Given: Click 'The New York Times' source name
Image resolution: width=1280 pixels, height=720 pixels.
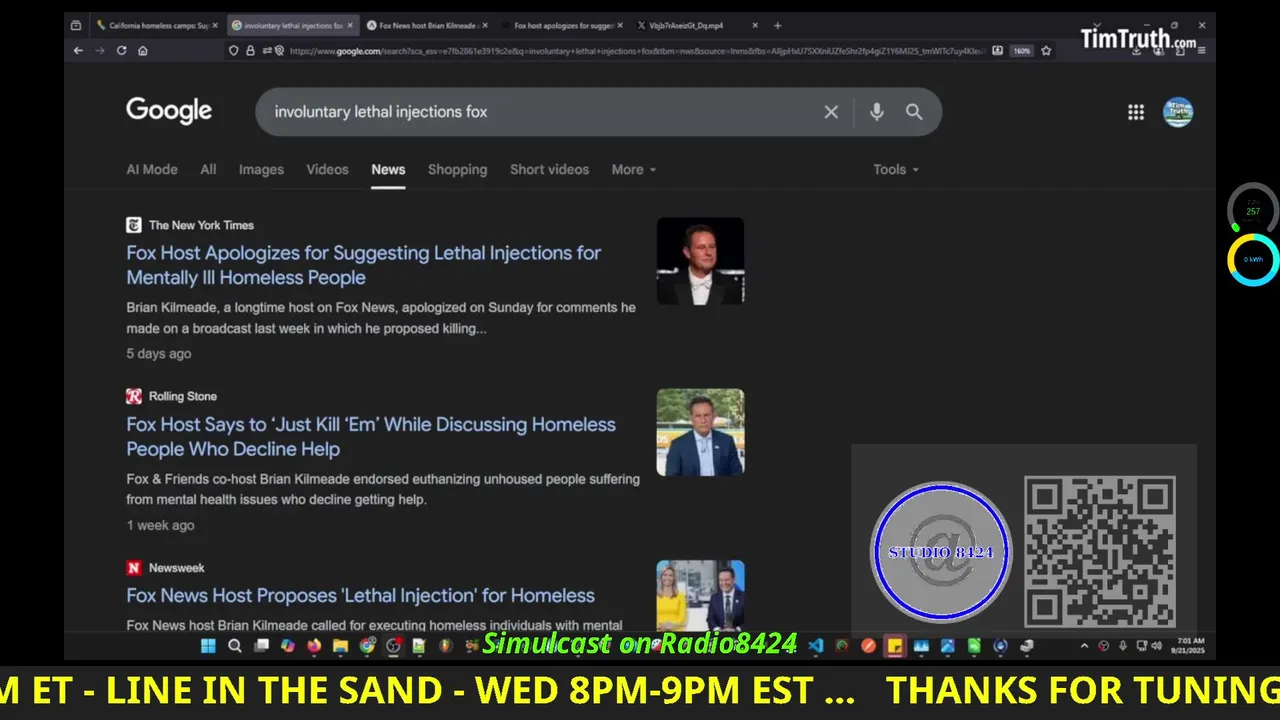Looking at the screenshot, I should click(201, 225).
